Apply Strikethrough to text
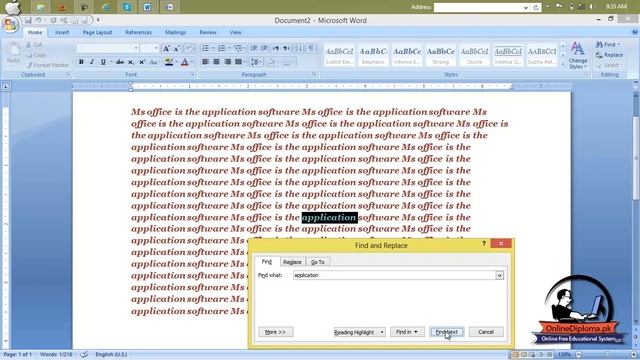The width and height of the screenshot is (640, 360). click(x=120, y=62)
